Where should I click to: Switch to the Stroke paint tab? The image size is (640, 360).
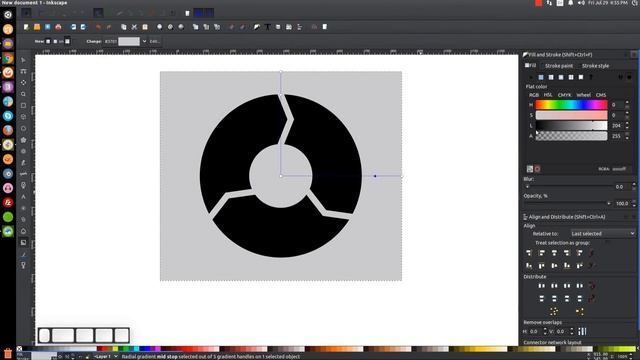[559, 66]
